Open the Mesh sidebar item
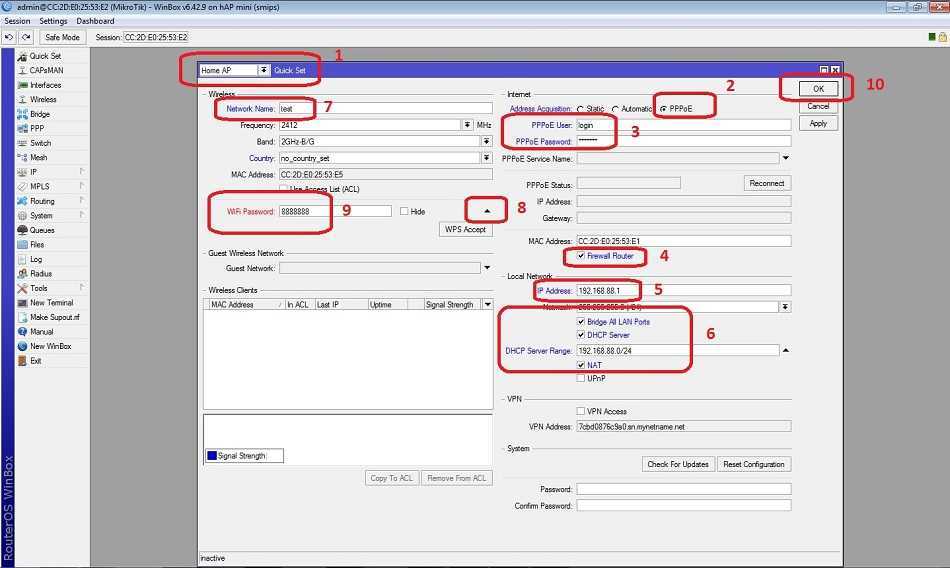The height and width of the screenshot is (568, 950). [x=39, y=158]
